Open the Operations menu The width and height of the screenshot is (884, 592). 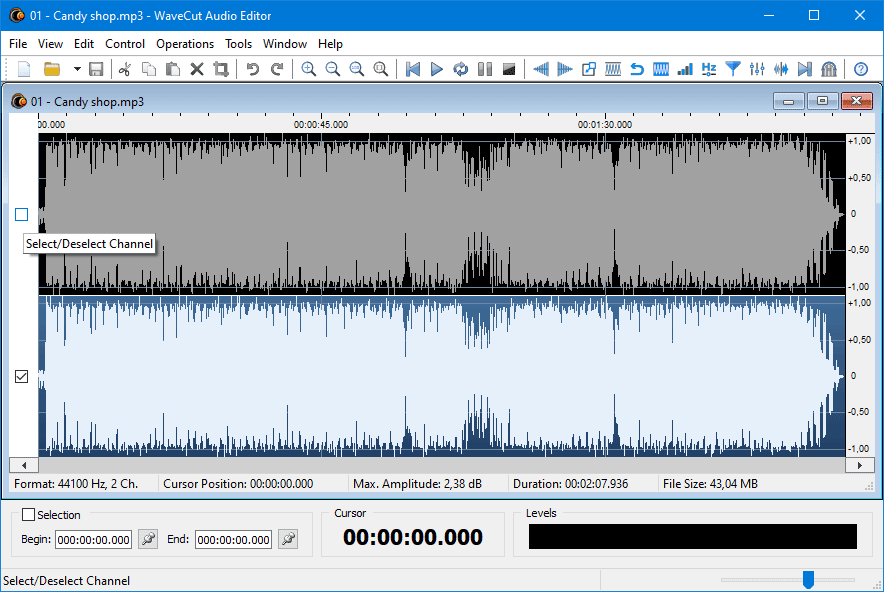tap(185, 44)
